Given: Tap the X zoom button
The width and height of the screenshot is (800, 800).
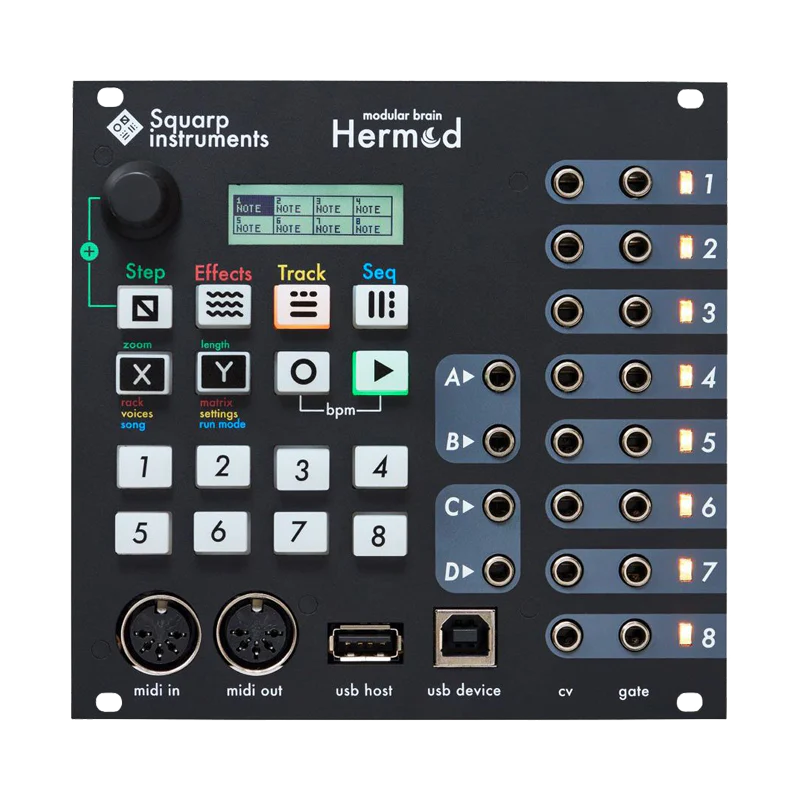Looking at the screenshot, I should [142, 373].
